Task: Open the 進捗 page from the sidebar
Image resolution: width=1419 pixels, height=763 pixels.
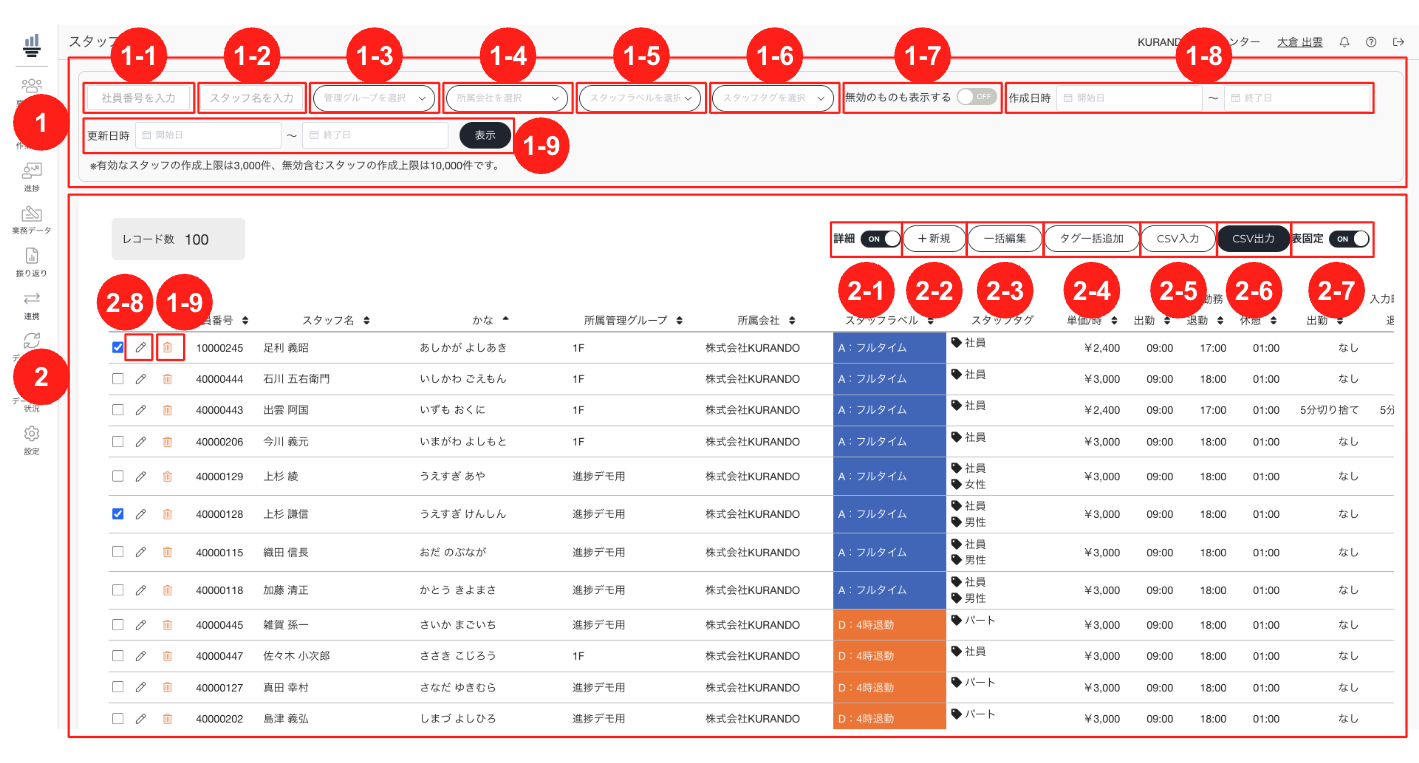Action: point(31,178)
